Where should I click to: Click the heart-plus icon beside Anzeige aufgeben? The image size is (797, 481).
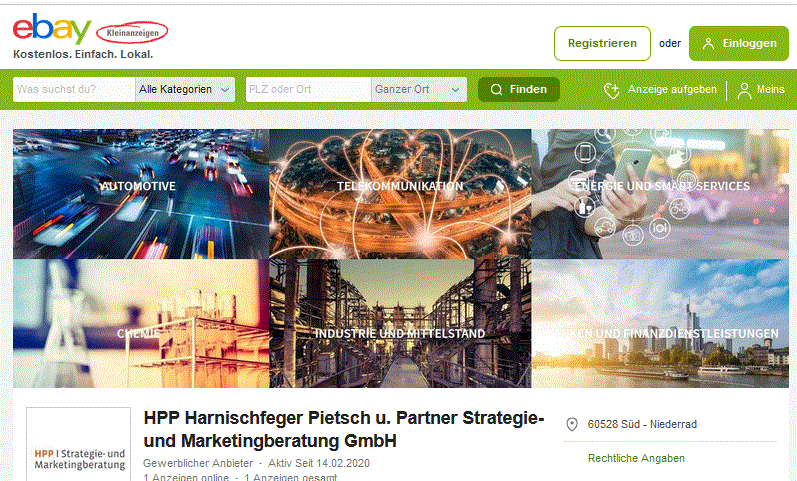click(x=611, y=91)
